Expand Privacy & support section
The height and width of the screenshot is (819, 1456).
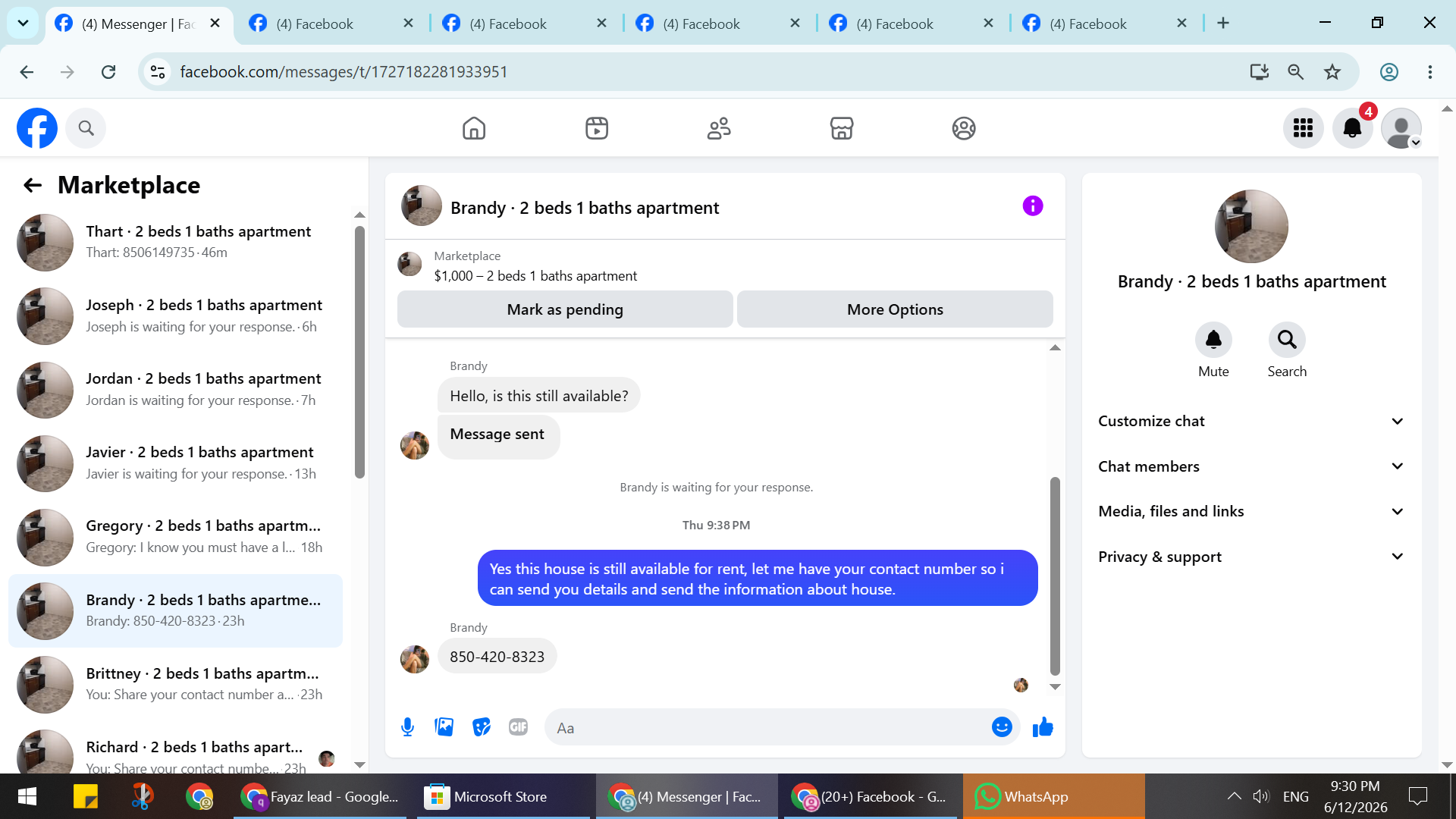[x=1251, y=557]
